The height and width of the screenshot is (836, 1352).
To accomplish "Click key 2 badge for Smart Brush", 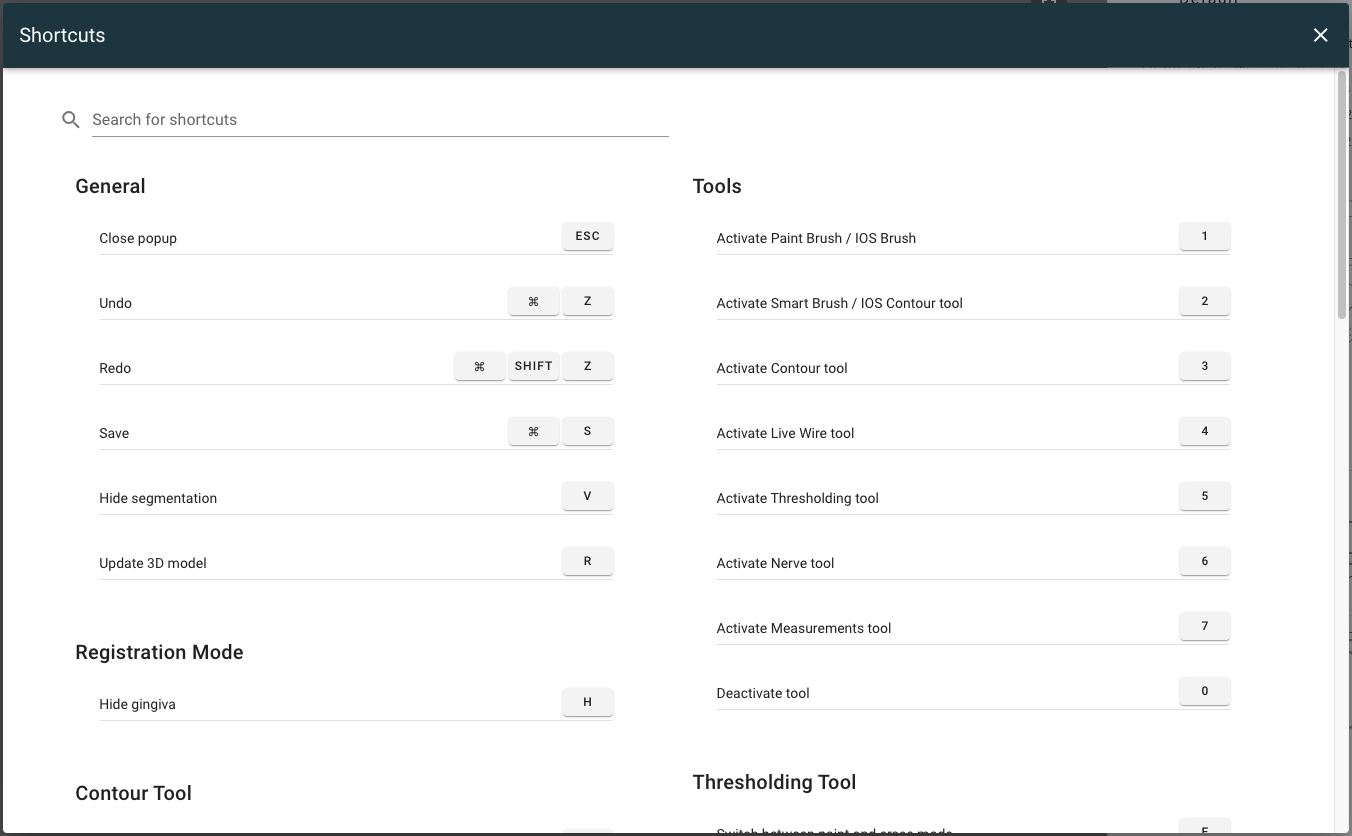I will tap(1204, 302).
